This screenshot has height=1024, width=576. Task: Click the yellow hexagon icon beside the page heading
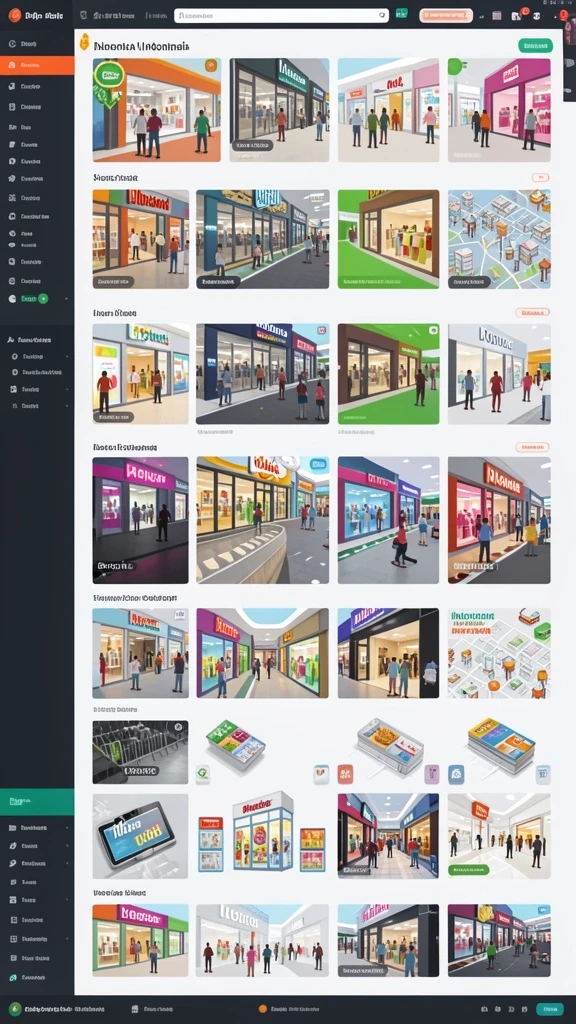[84, 42]
